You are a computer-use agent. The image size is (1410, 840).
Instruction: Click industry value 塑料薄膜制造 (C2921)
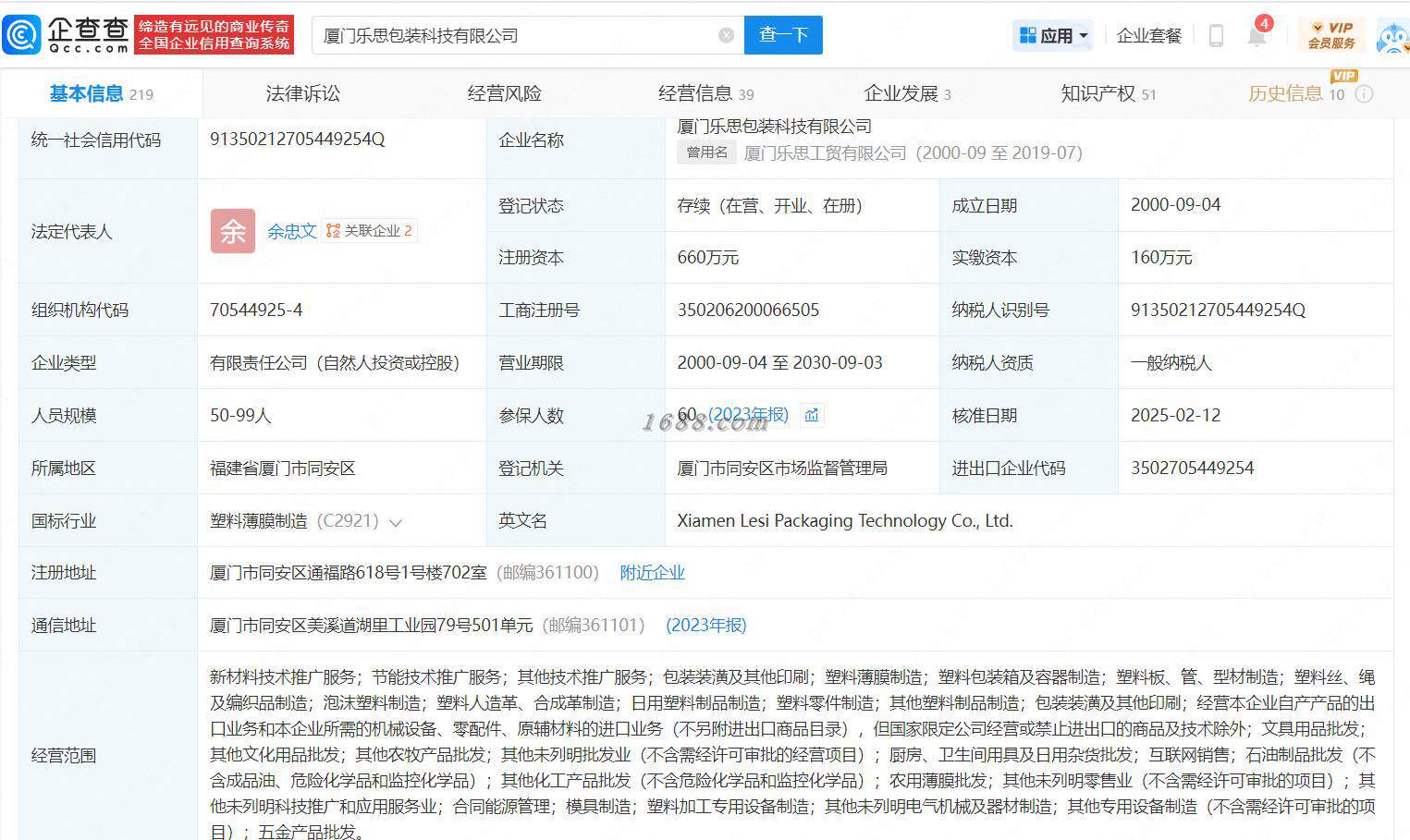(294, 521)
